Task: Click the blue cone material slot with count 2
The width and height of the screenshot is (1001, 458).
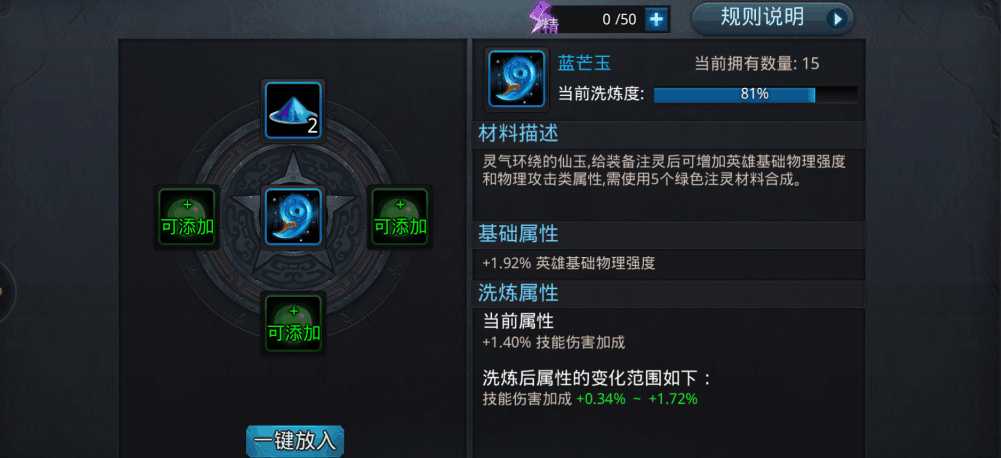Action: pyautogui.click(x=293, y=111)
